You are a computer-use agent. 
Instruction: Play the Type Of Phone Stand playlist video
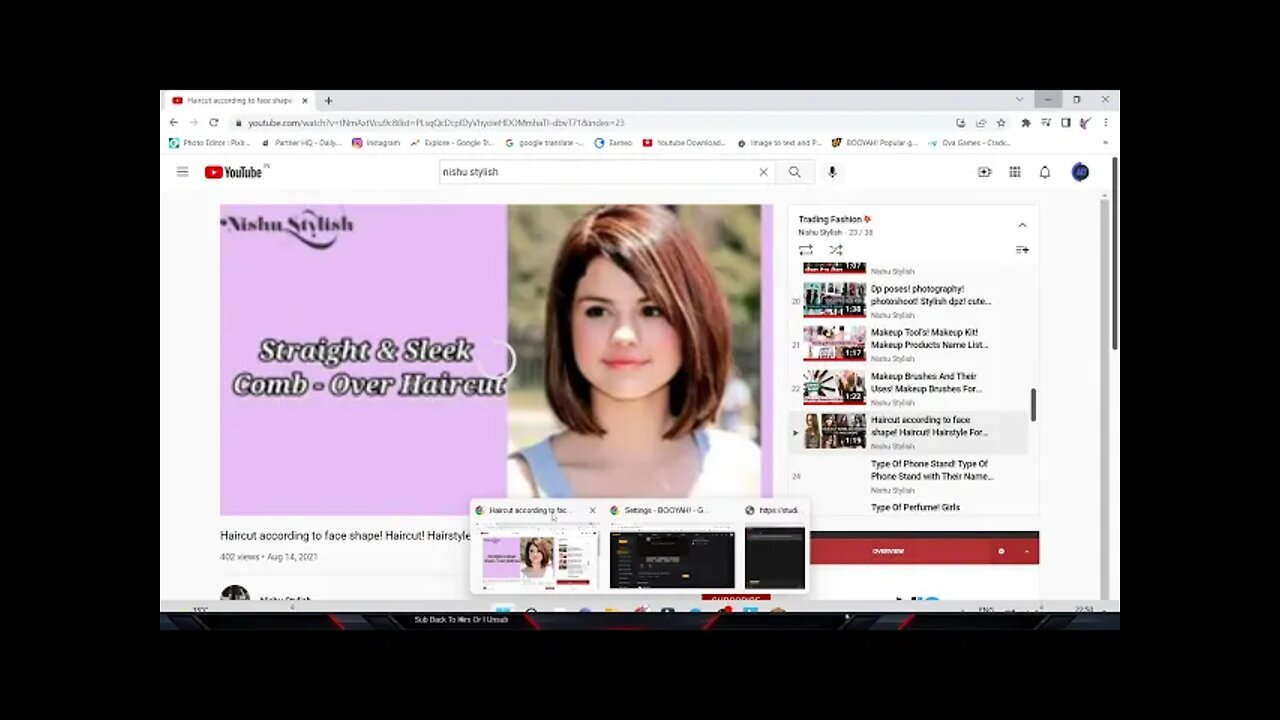click(909, 476)
